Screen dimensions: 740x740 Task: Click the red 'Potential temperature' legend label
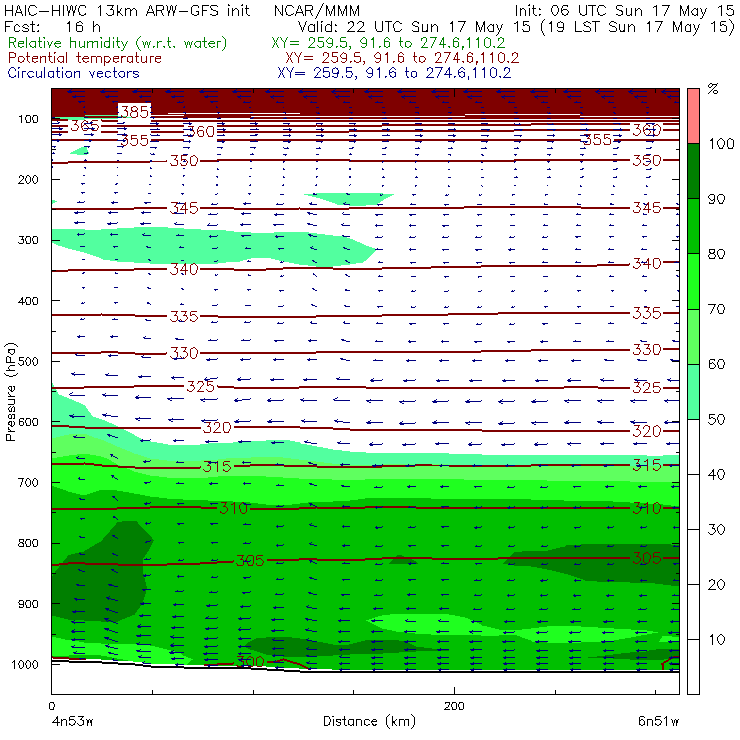click(x=85, y=58)
